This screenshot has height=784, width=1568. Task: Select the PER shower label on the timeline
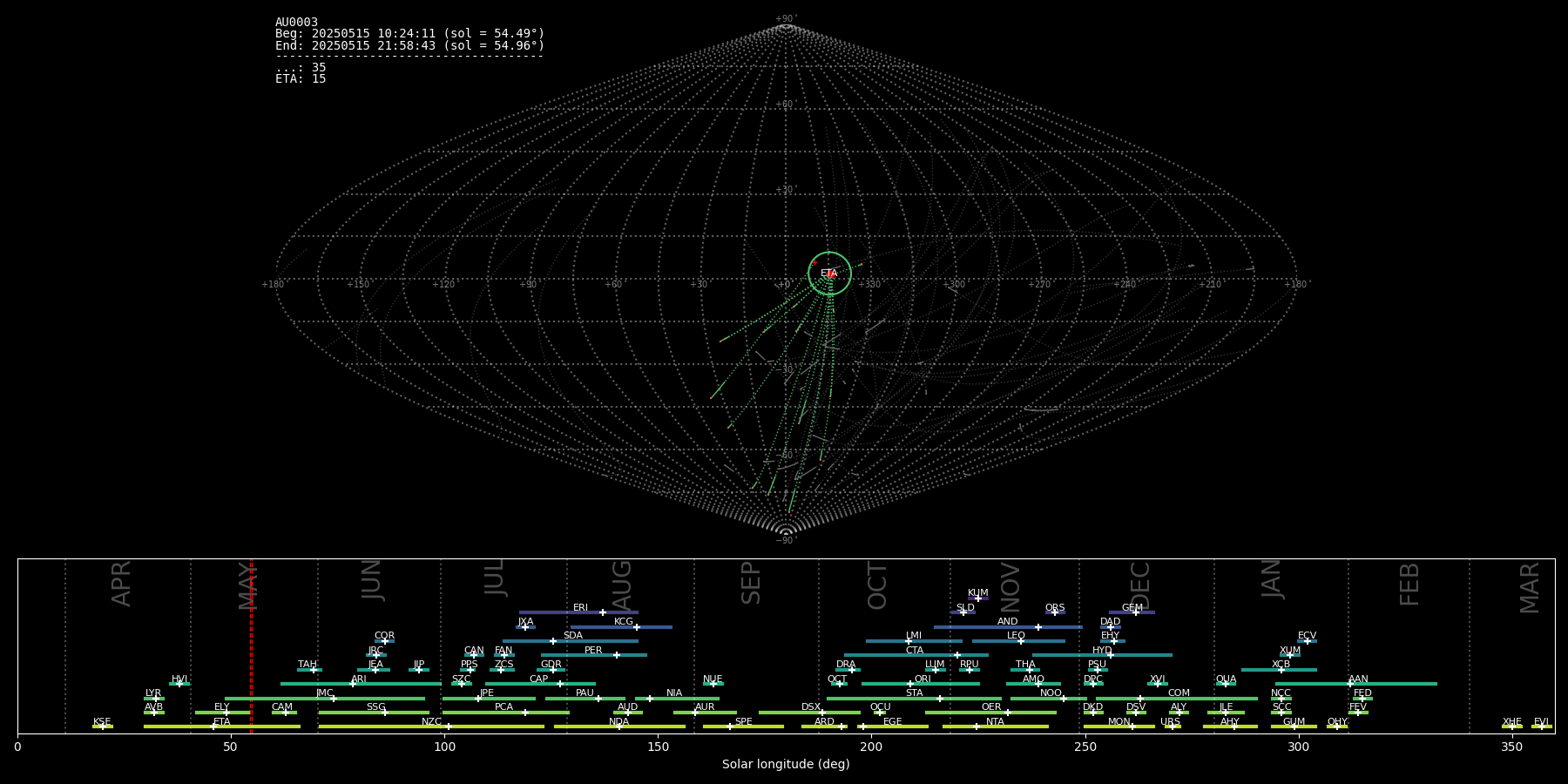pos(593,650)
